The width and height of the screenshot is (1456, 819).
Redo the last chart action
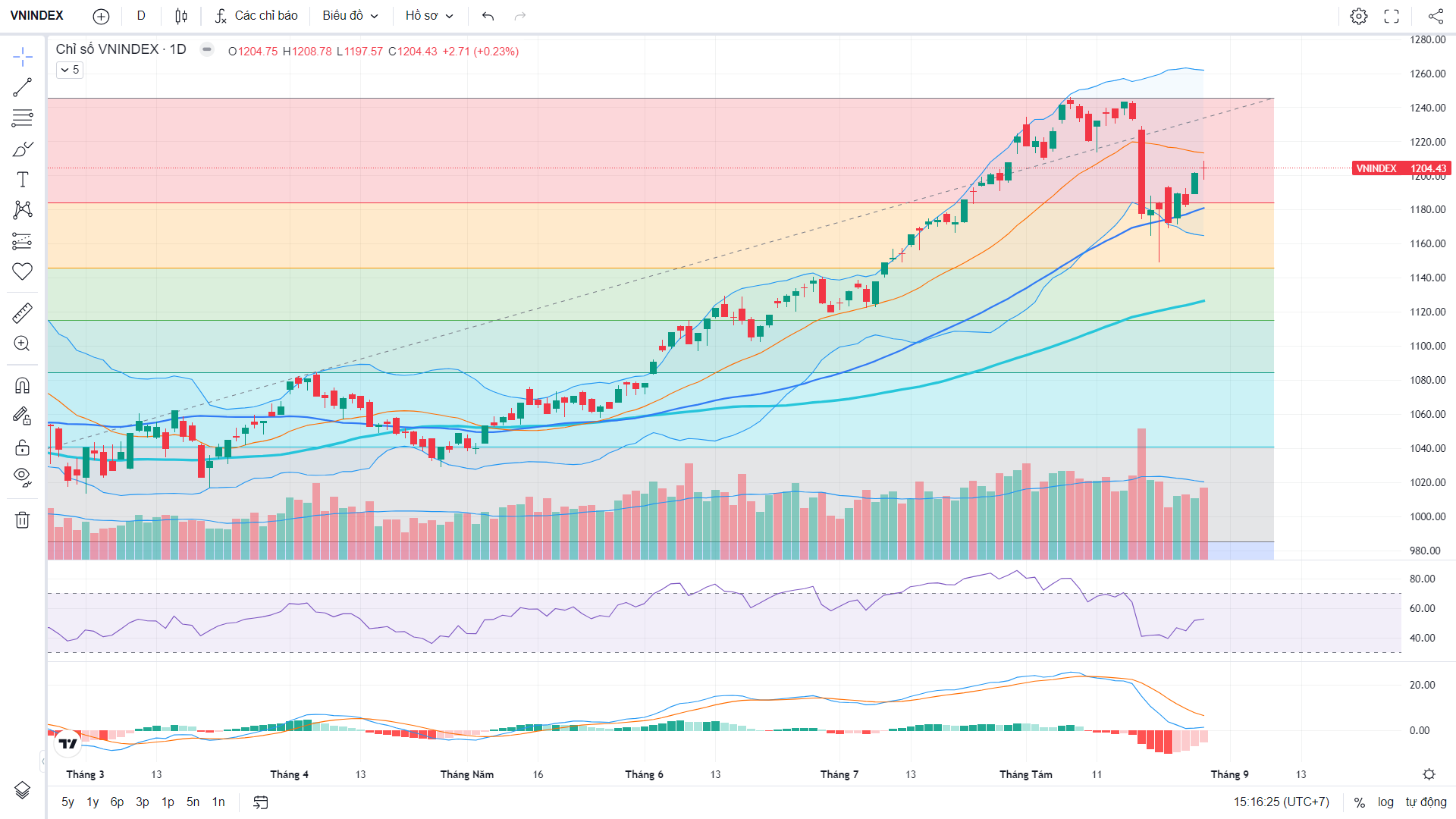tap(520, 16)
